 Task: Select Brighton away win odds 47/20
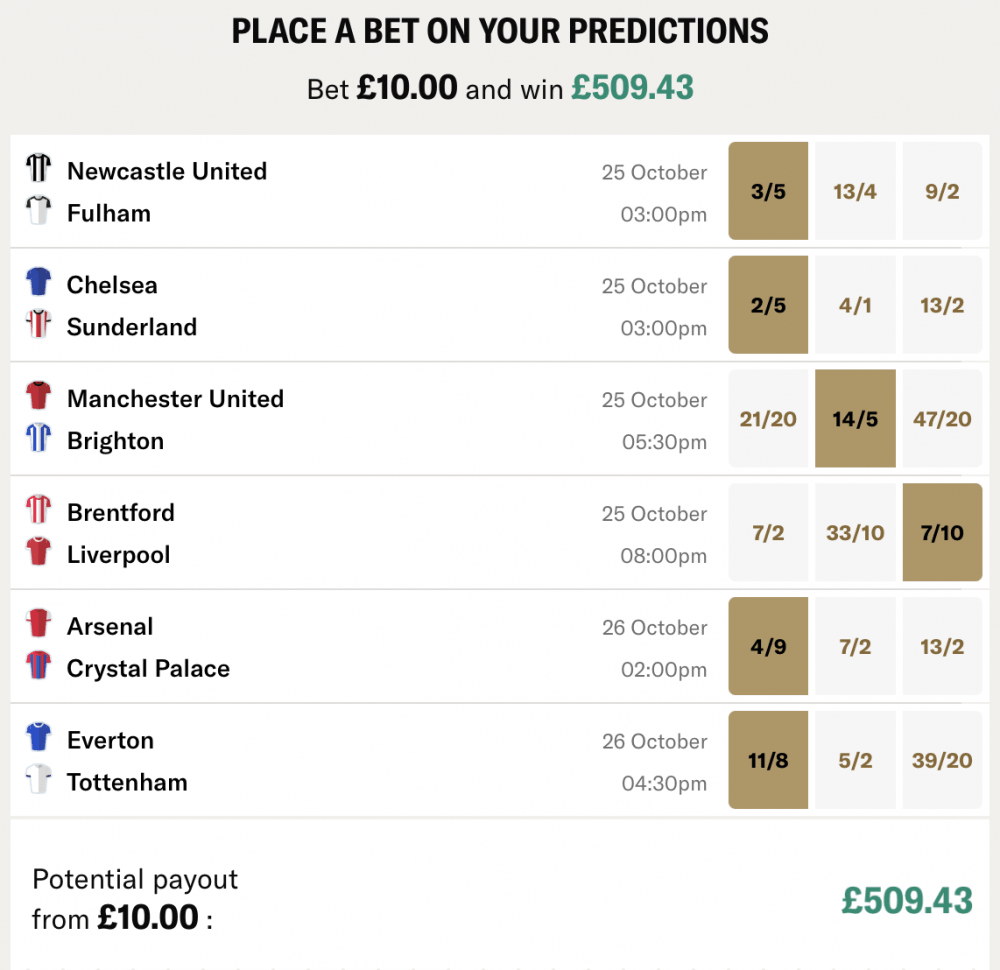point(942,419)
